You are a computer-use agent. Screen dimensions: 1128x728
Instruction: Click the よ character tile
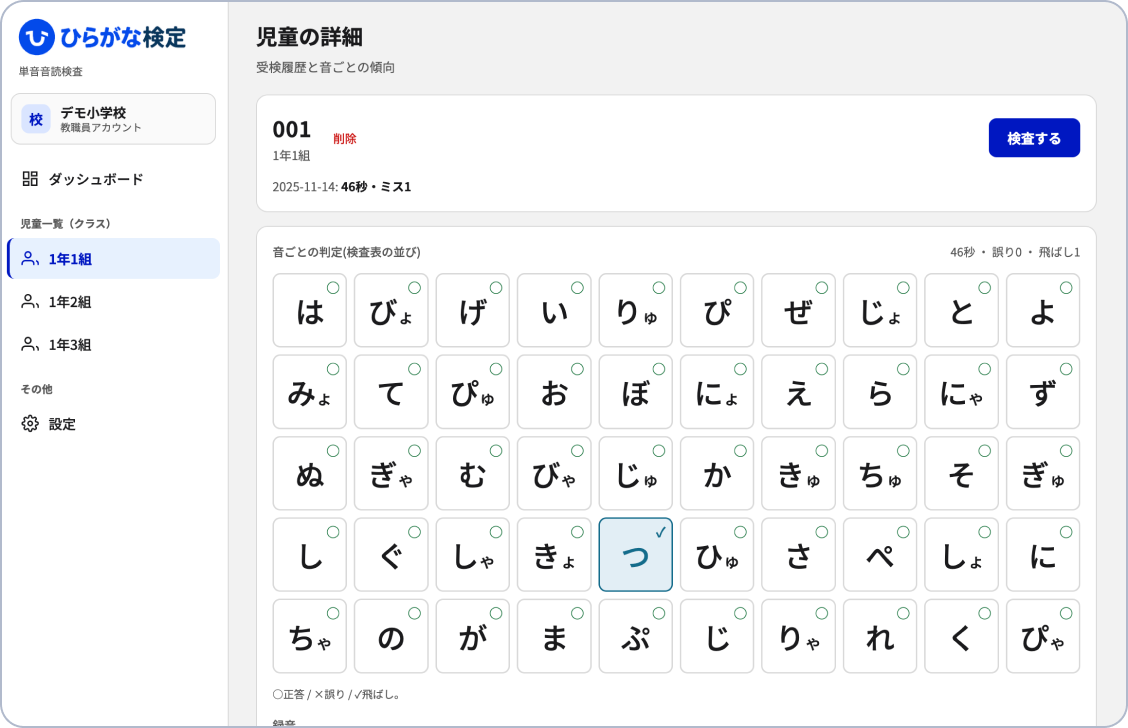click(1043, 310)
